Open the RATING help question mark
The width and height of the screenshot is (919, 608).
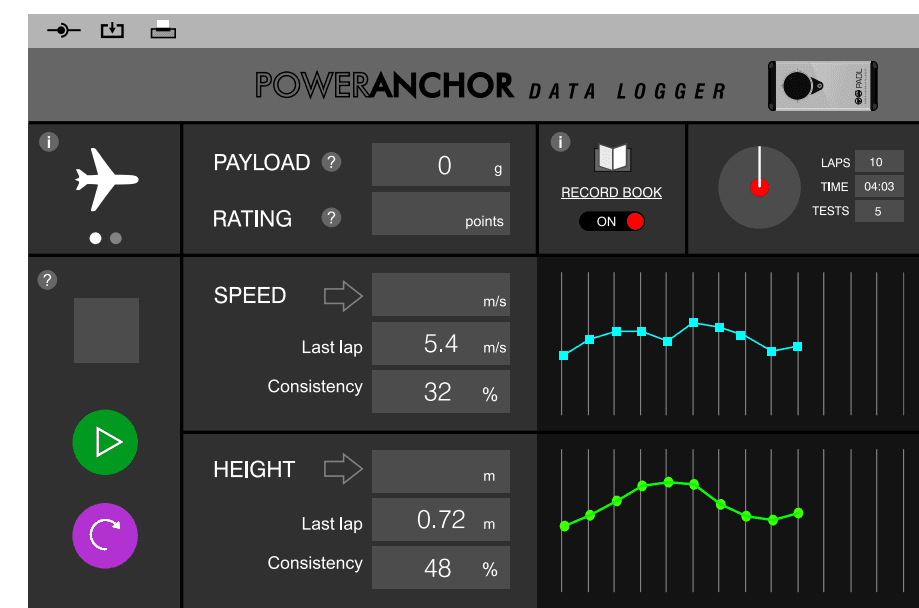pyautogui.click(x=331, y=218)
